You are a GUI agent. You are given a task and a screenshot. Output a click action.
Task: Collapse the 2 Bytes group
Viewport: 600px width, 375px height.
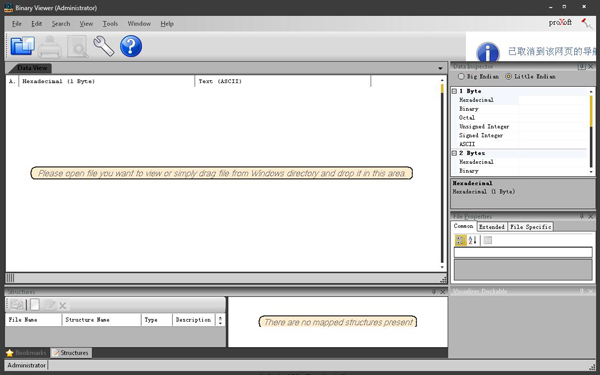454,153
